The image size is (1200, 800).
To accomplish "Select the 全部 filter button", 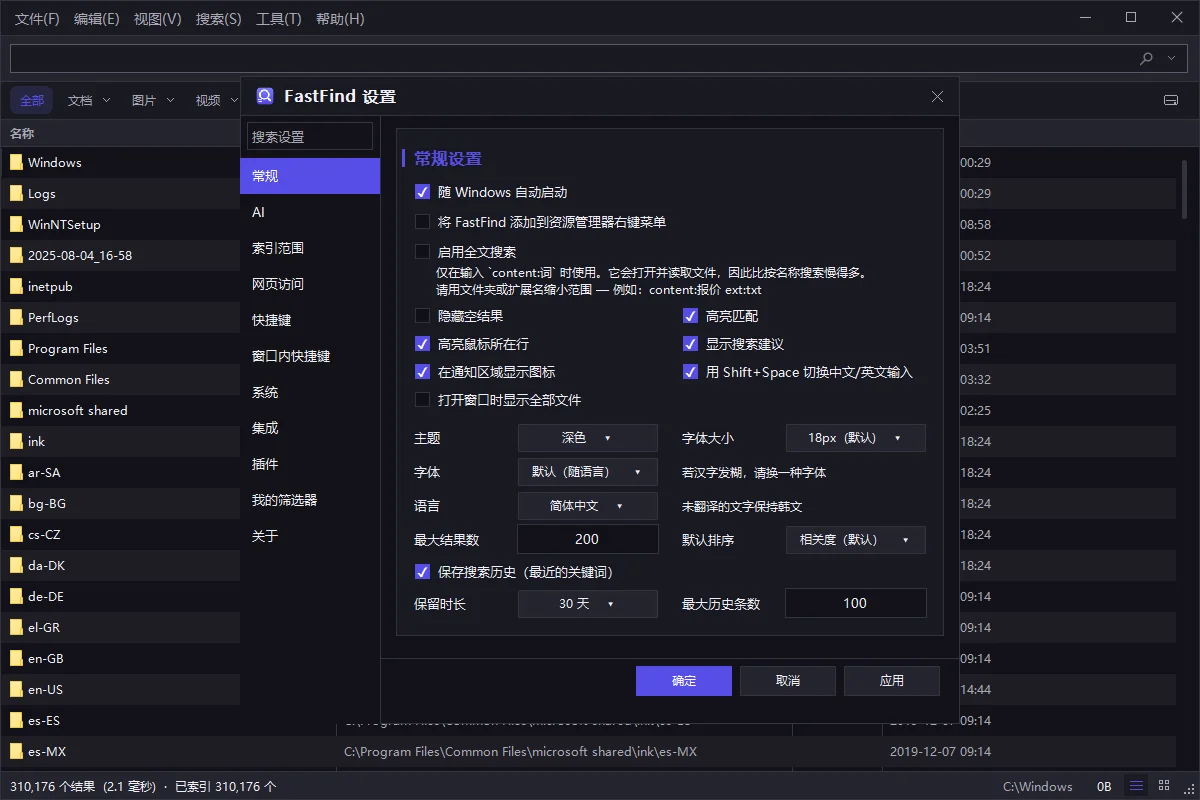I will (x=32, y=100).
